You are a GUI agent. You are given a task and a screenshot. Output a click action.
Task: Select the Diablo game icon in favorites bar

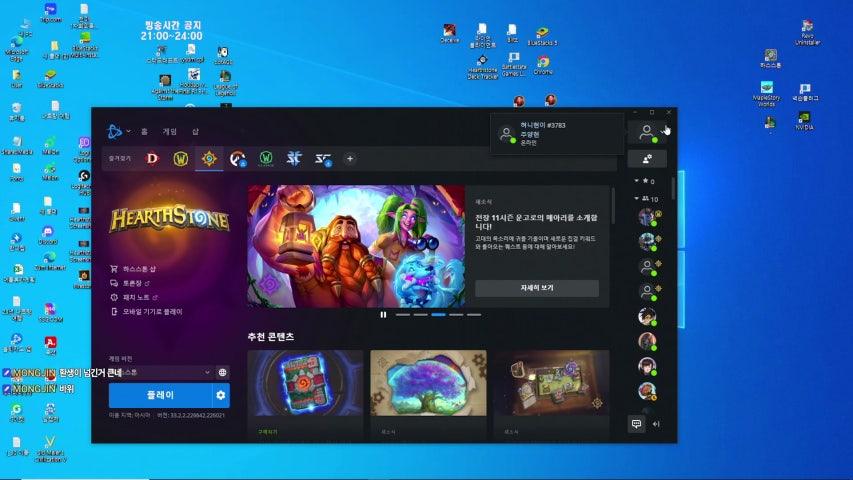click(x=152, y=159)
